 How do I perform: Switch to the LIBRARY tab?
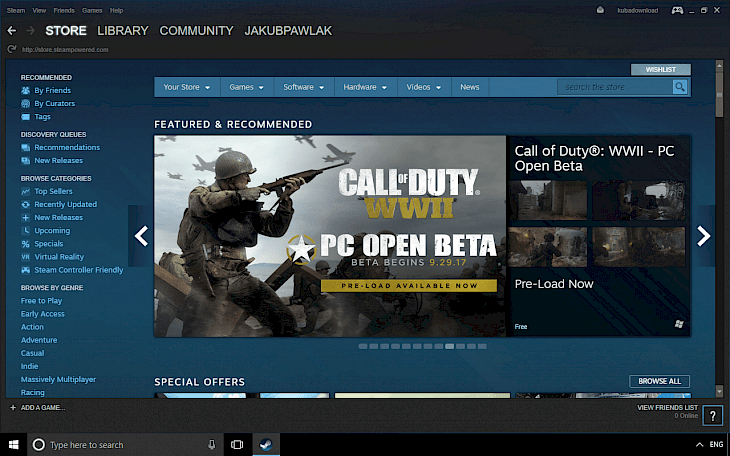pos(123,31)
